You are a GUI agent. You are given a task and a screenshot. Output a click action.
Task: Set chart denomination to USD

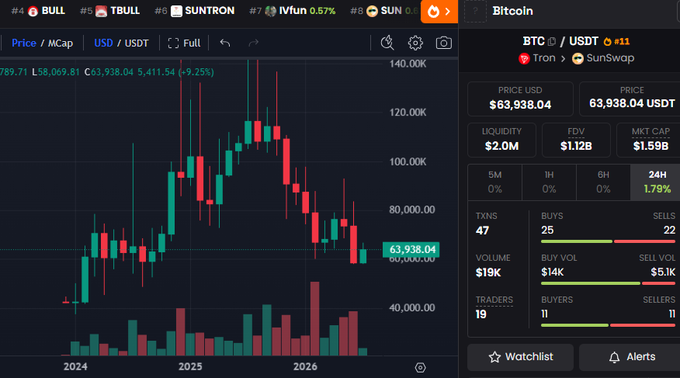click(x=103, y=43)
